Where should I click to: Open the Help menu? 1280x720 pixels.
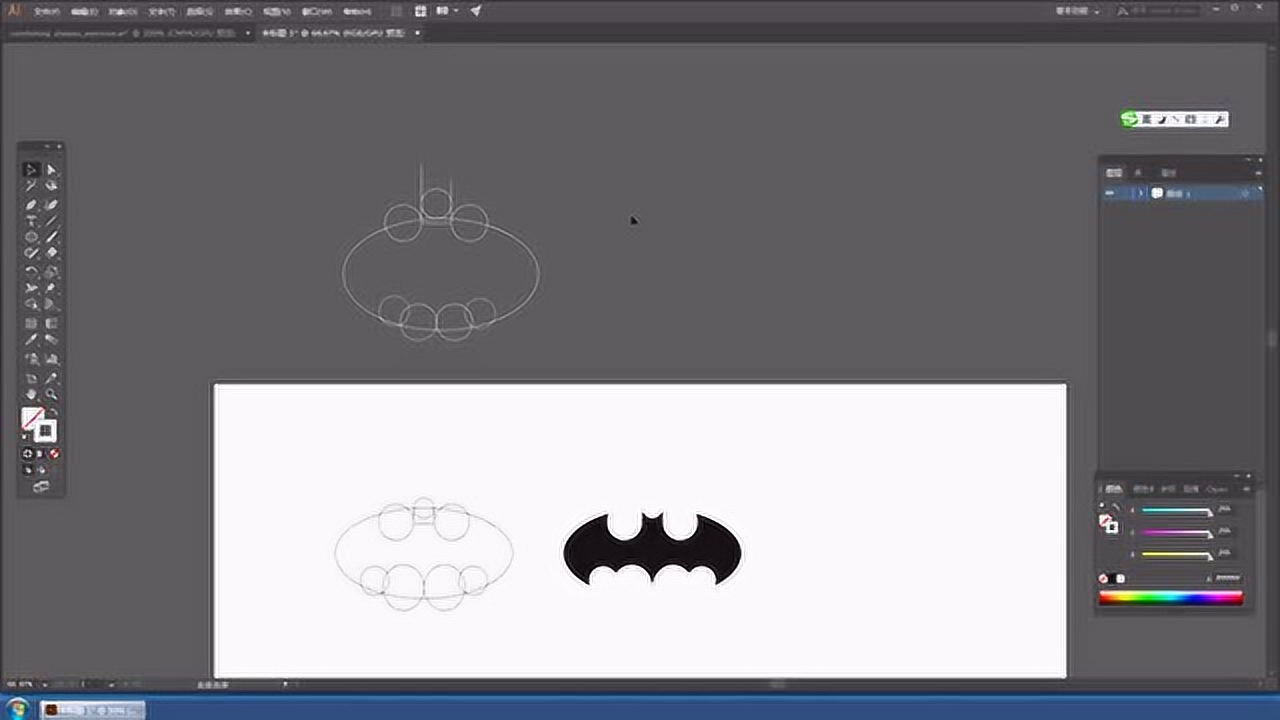(x=357, y=11)
